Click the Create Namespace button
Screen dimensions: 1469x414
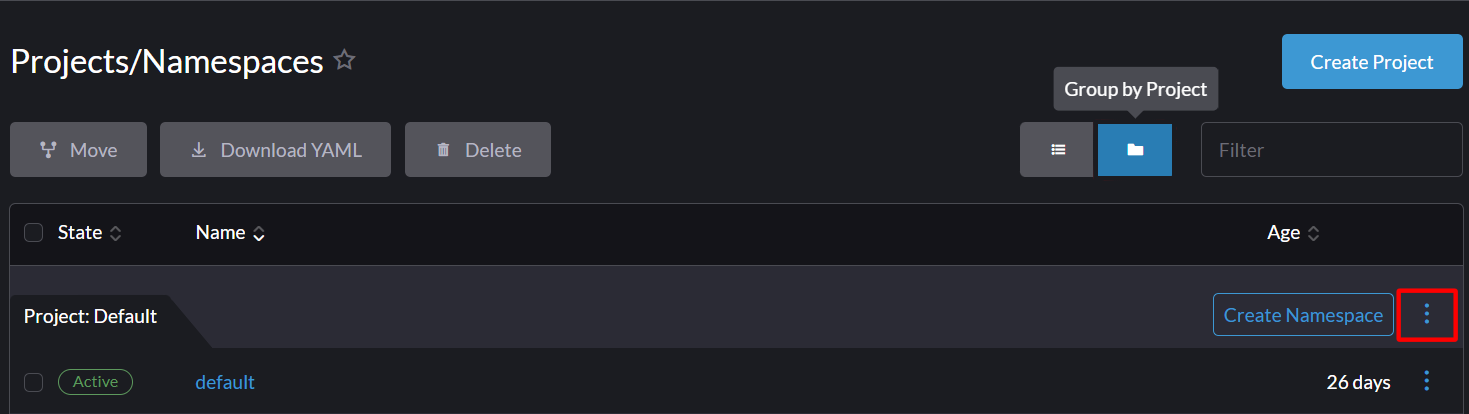[x=1303, y=315]
